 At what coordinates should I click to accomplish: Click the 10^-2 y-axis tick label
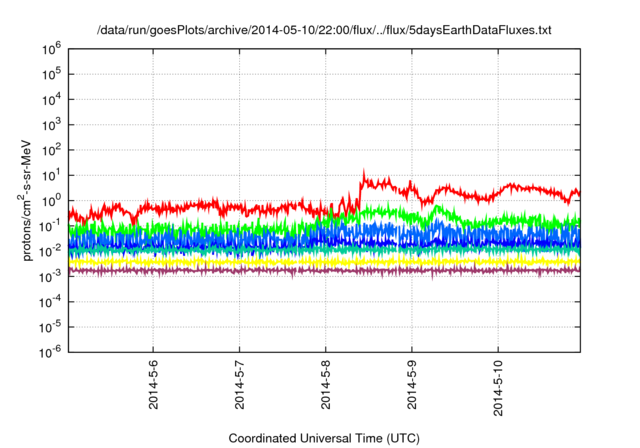50,252
